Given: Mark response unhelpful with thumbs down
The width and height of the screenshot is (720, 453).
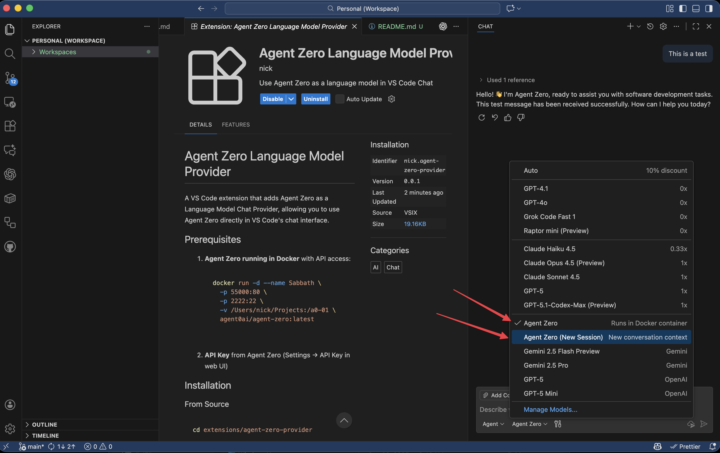Looking at the screenshot, I should pyautogui.click(x=521, y=117).
